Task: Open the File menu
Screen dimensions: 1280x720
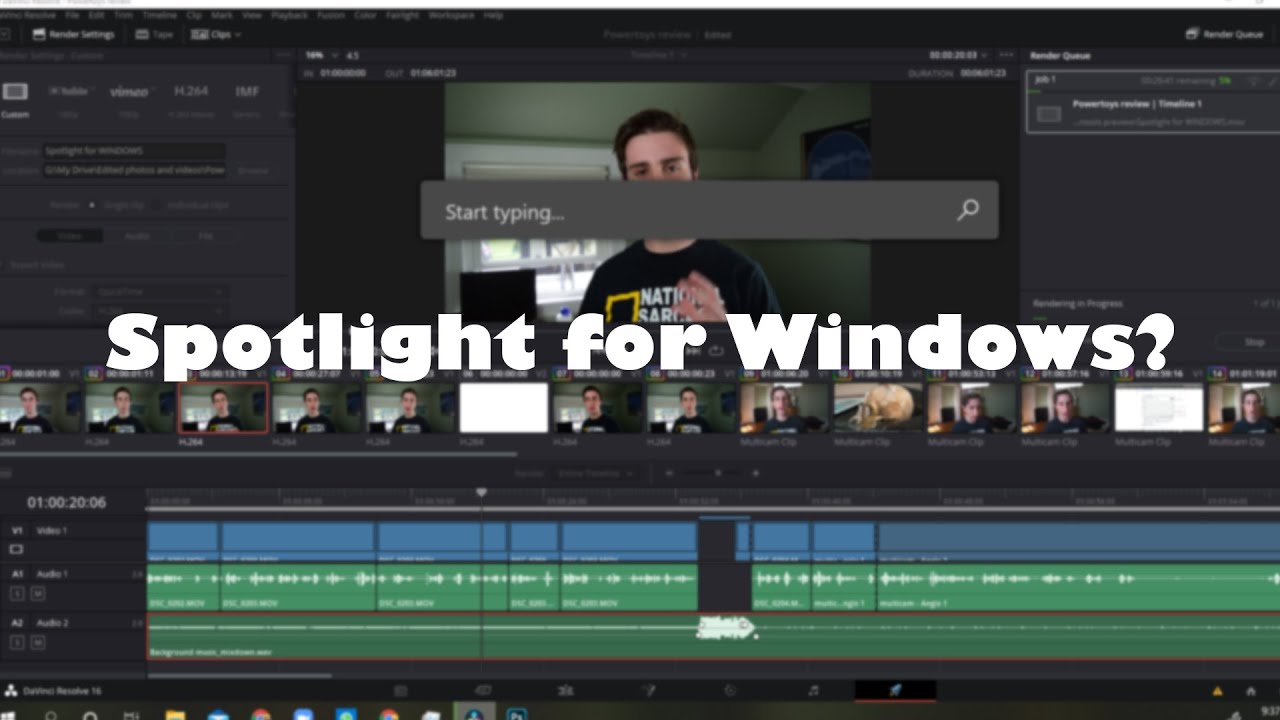Action: coord(73,16)
